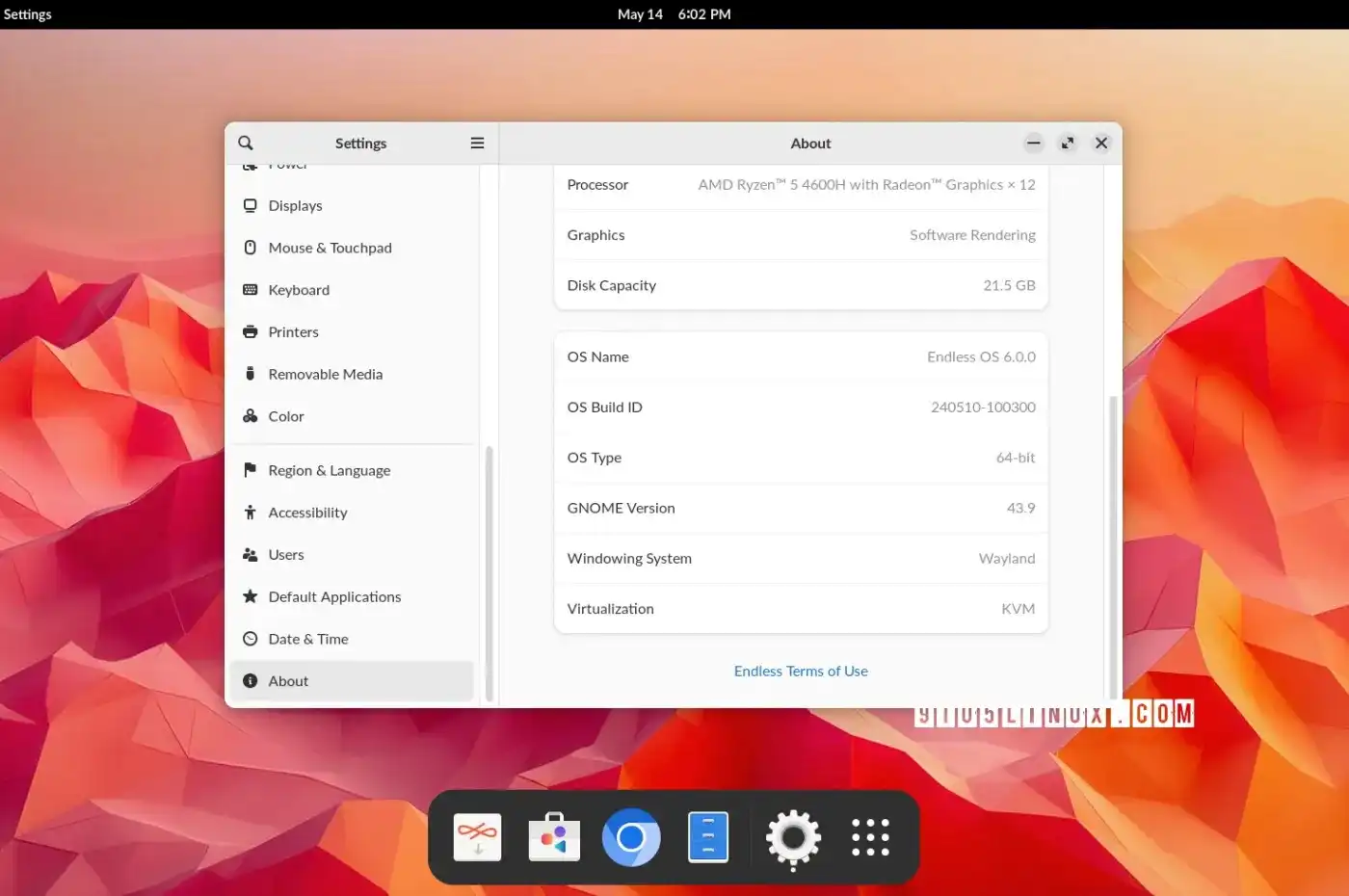Viewport: 1349px width, 896px height.
Task: Show all apps grid in dock
Action: (870, 837)
